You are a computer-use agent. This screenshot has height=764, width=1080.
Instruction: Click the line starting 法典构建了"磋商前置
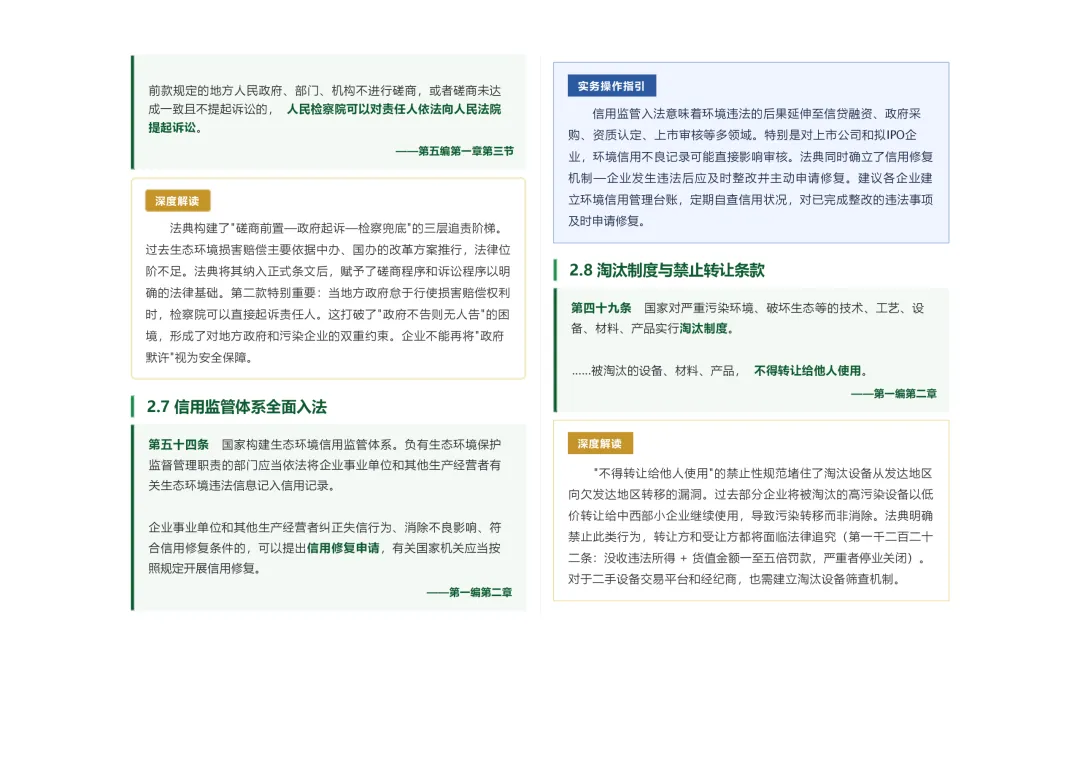(337, 229)
